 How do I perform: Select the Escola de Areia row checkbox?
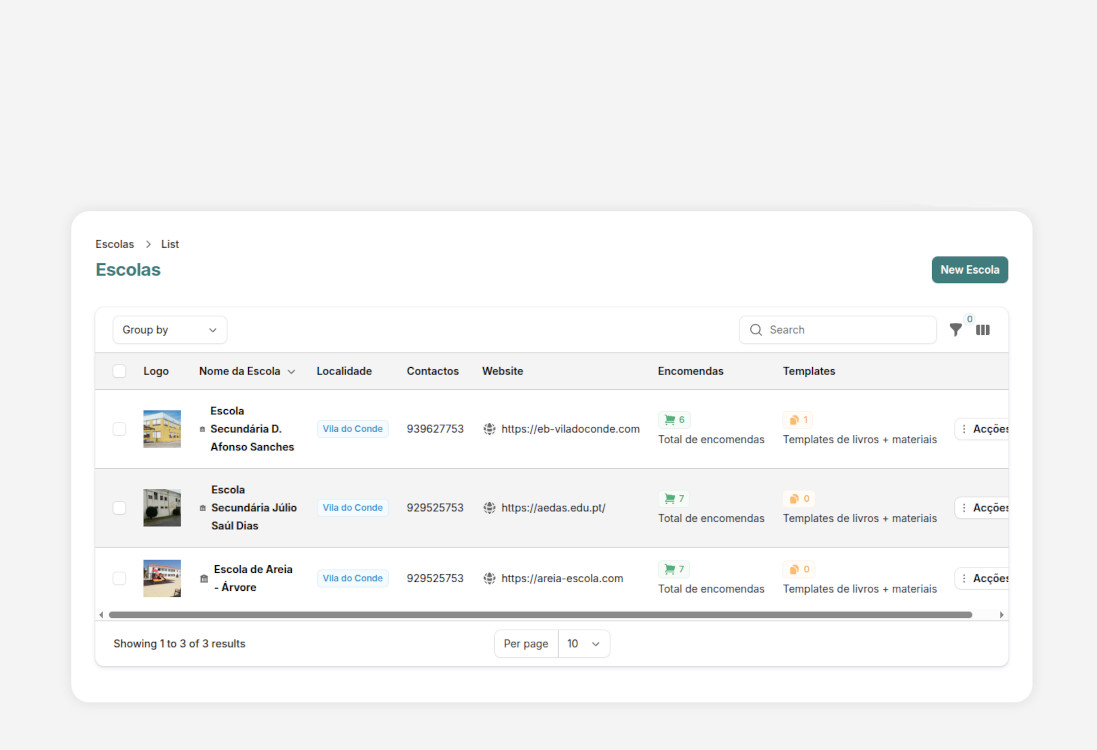coord(120,578)
